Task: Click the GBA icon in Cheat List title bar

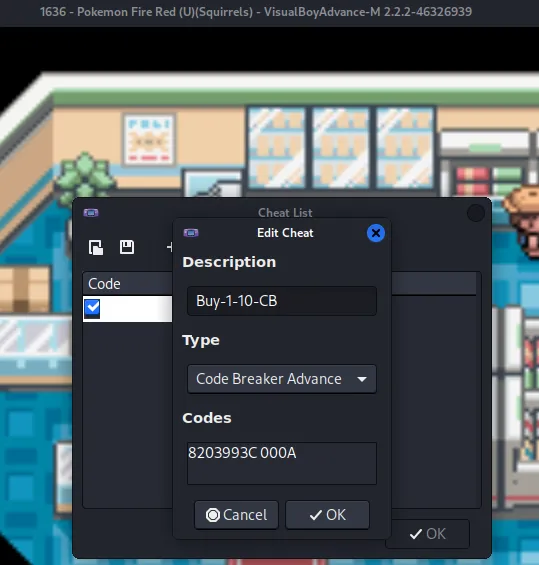Action: (91, 213)
